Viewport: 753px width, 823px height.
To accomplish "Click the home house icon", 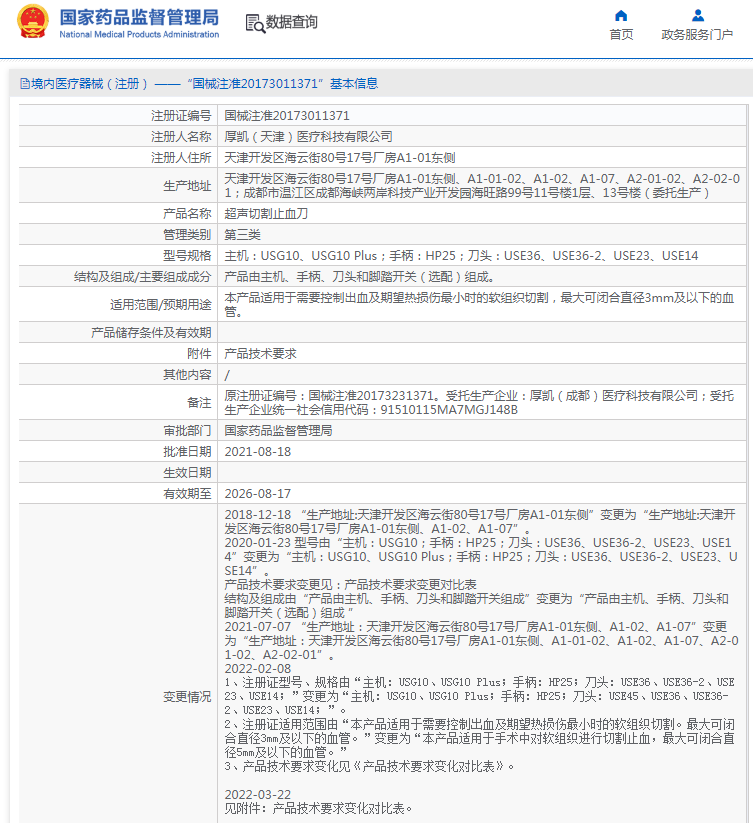I will (621, 15).
